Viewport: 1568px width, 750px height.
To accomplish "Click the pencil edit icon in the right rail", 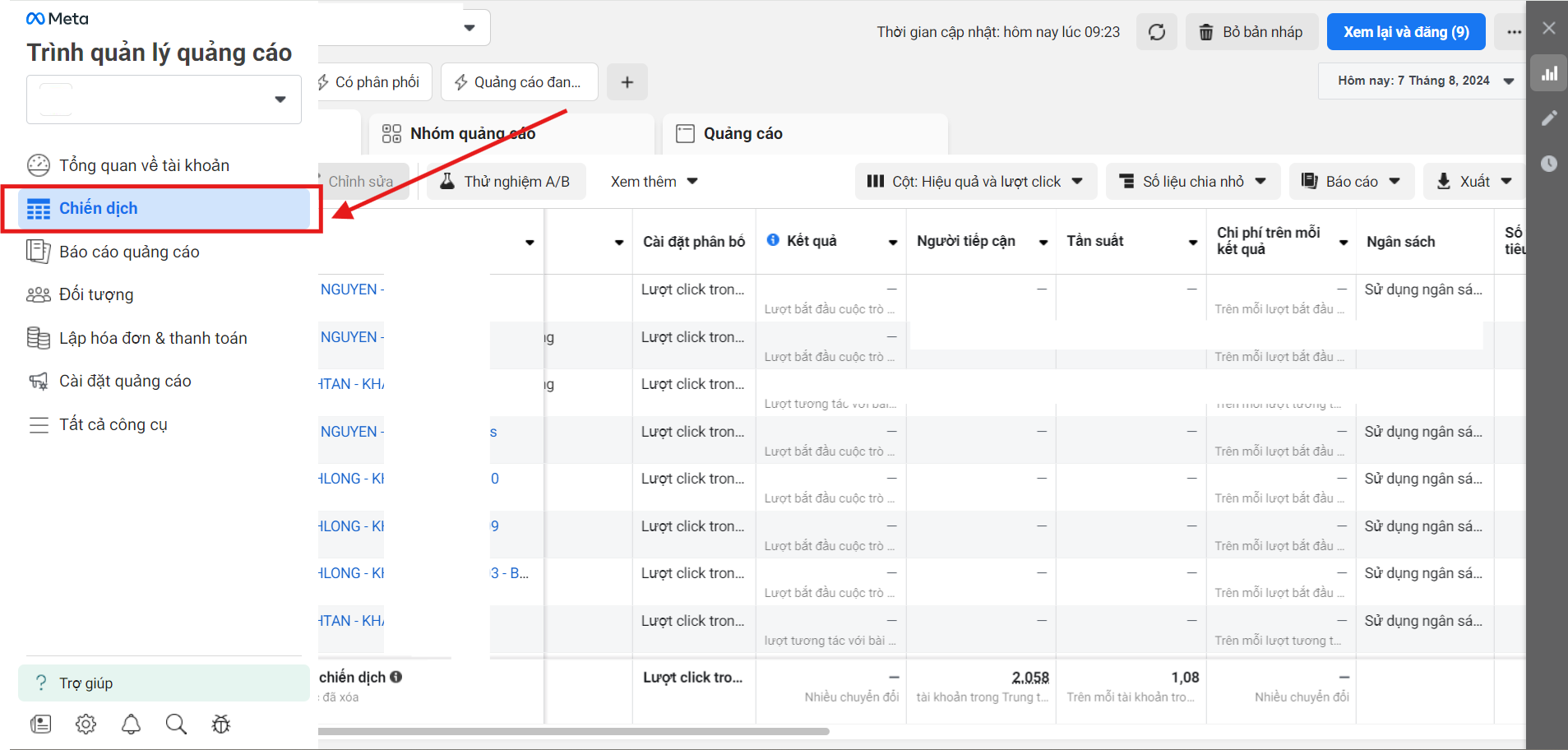I will (1549, 118).
